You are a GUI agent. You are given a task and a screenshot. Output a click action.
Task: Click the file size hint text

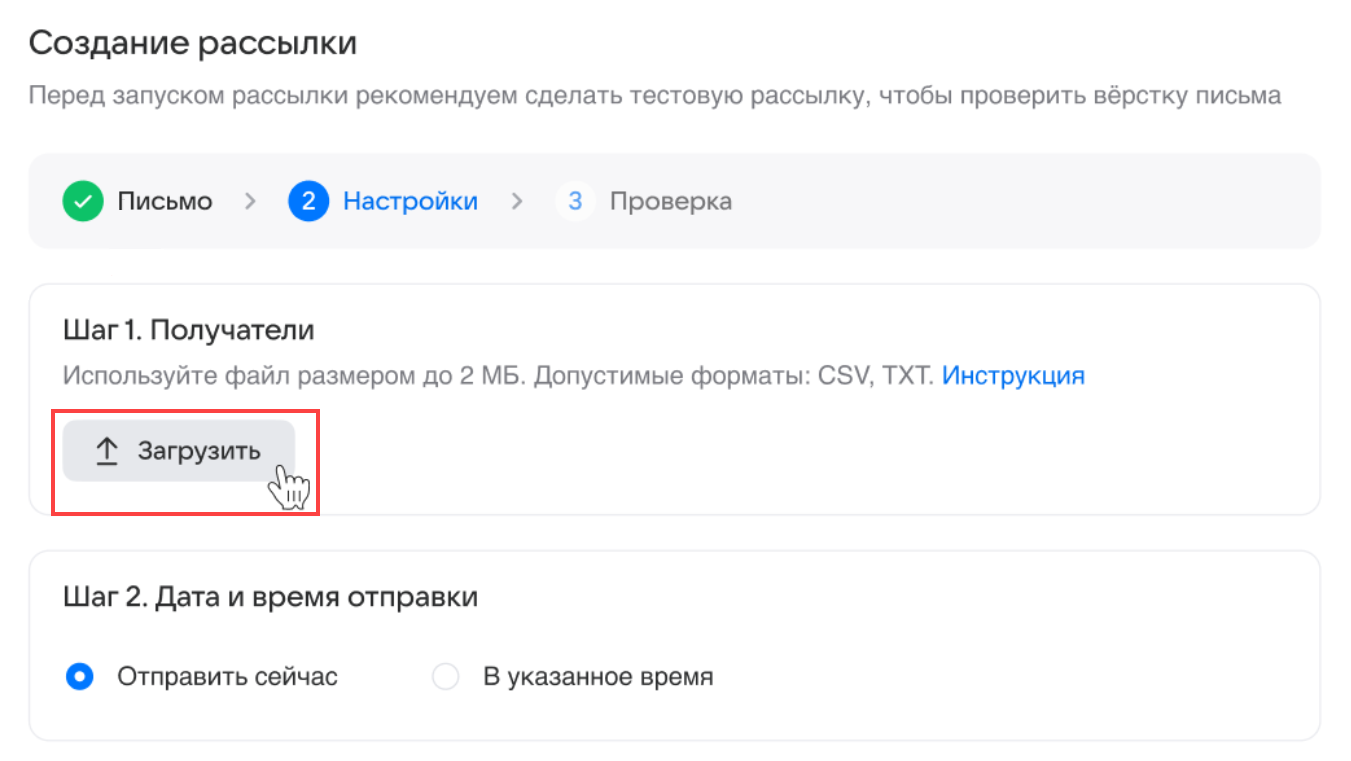[x=498, y=376]
